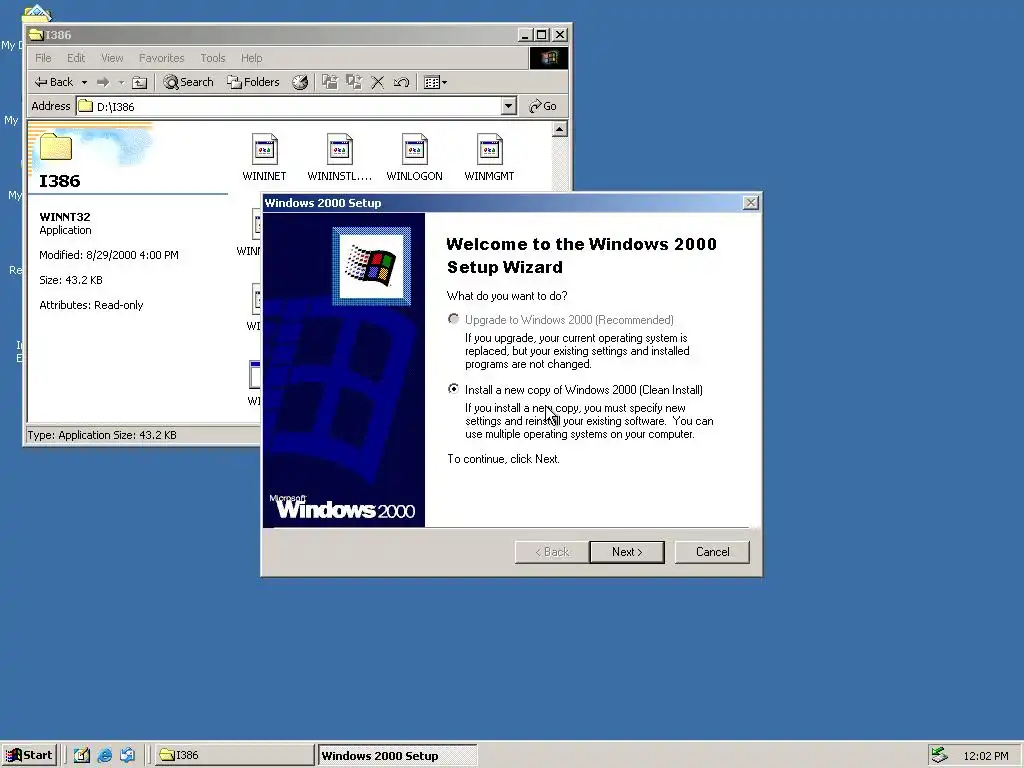Click the large I386 folder icon in info pane
Screen dimensions: 1024x768
coord(56,147)
